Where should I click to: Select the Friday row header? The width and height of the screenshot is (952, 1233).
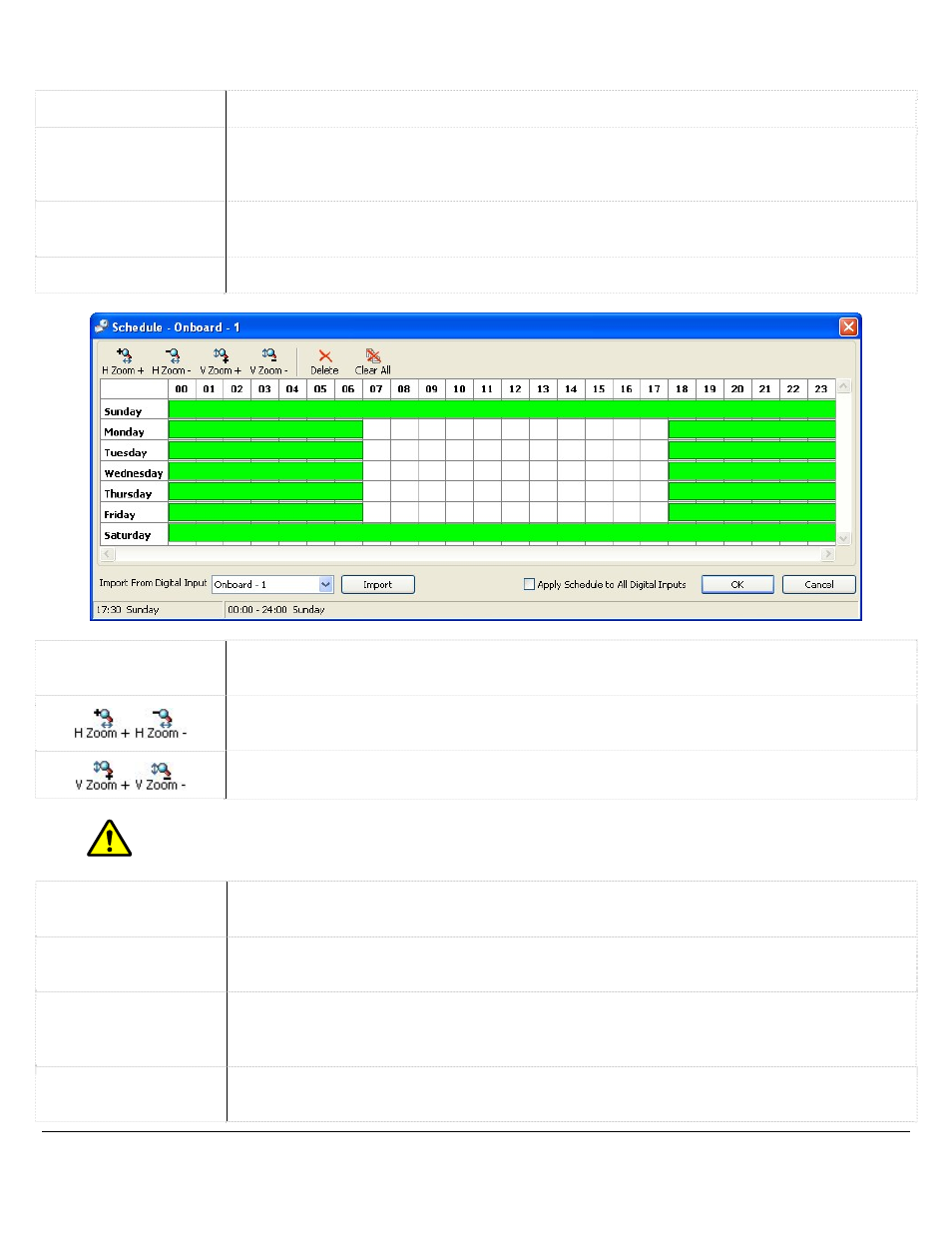[134, 515]
